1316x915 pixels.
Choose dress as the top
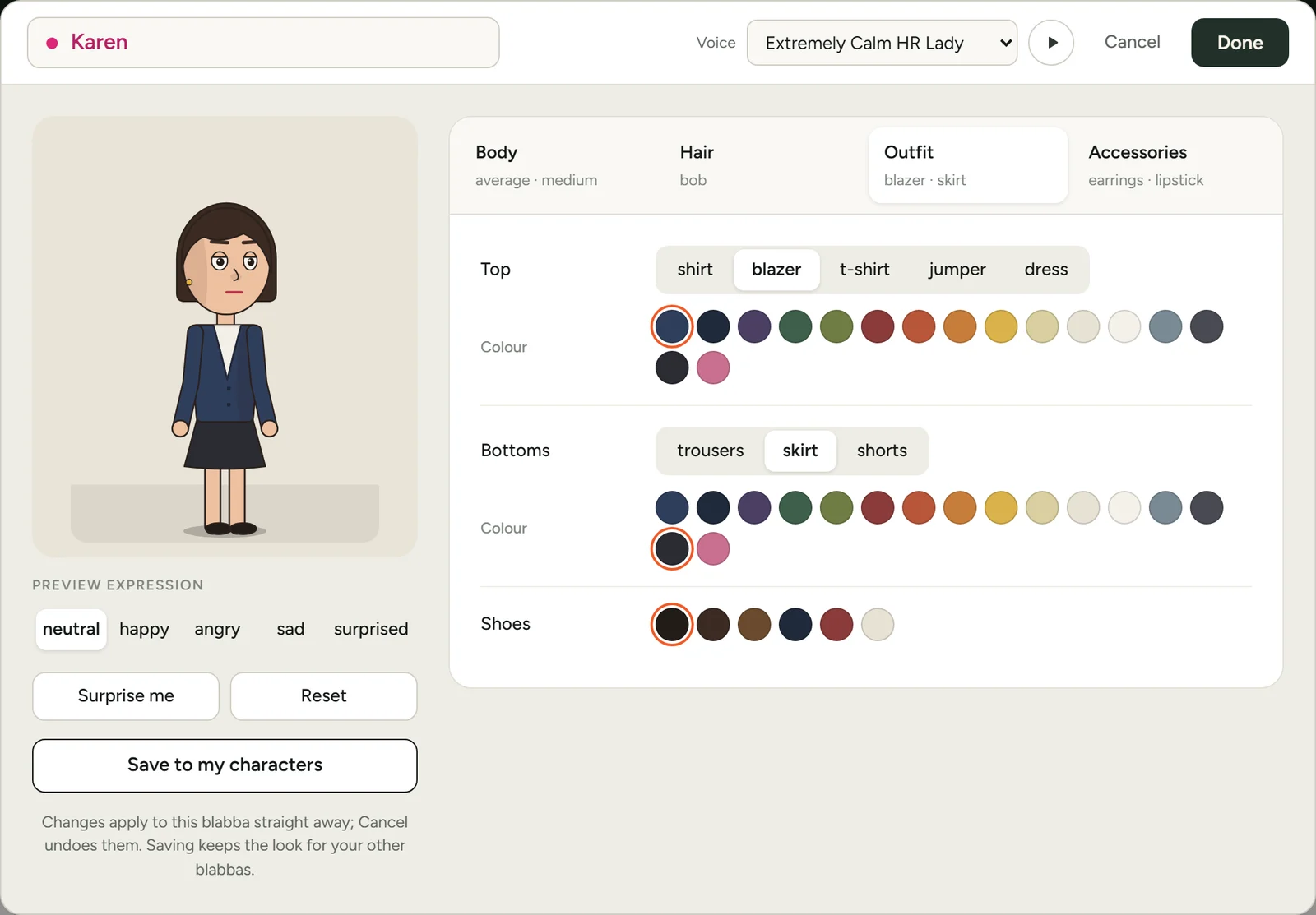[x=1046, y=270]
